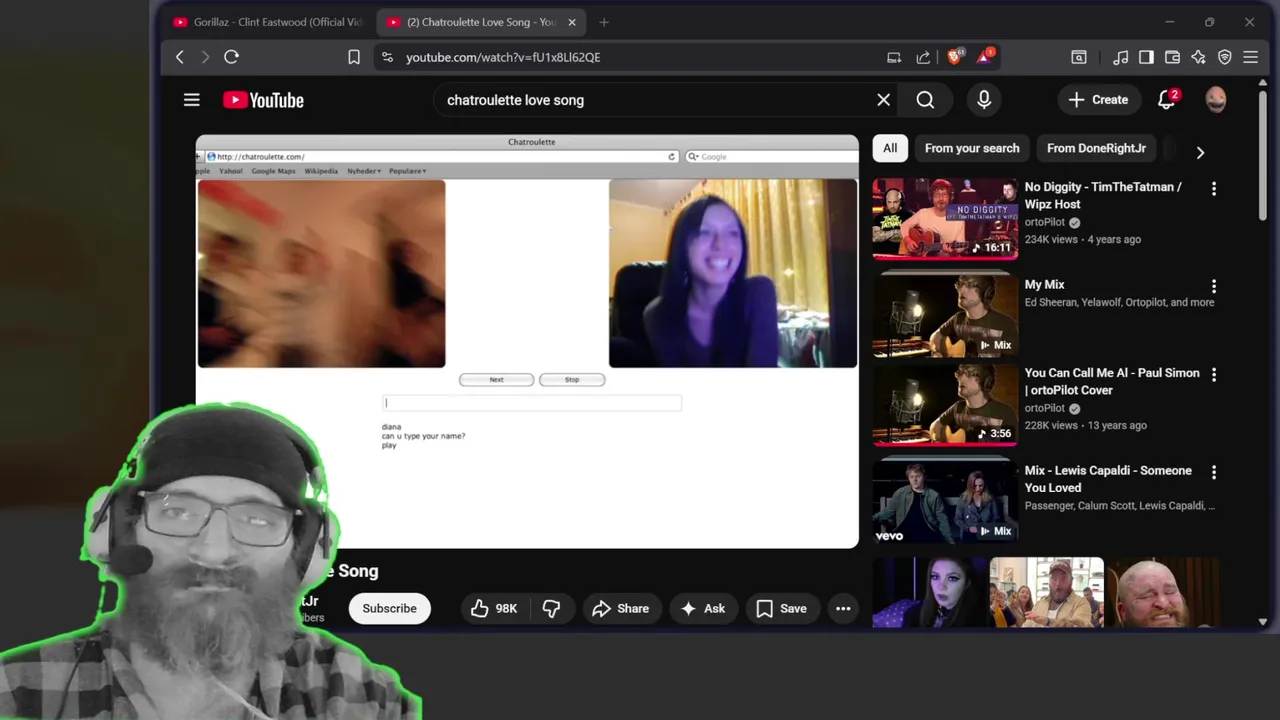This screenshot has height=720, width=1280.
Task: Open the Brave Shields lion icon
Action: pos(955,56)
